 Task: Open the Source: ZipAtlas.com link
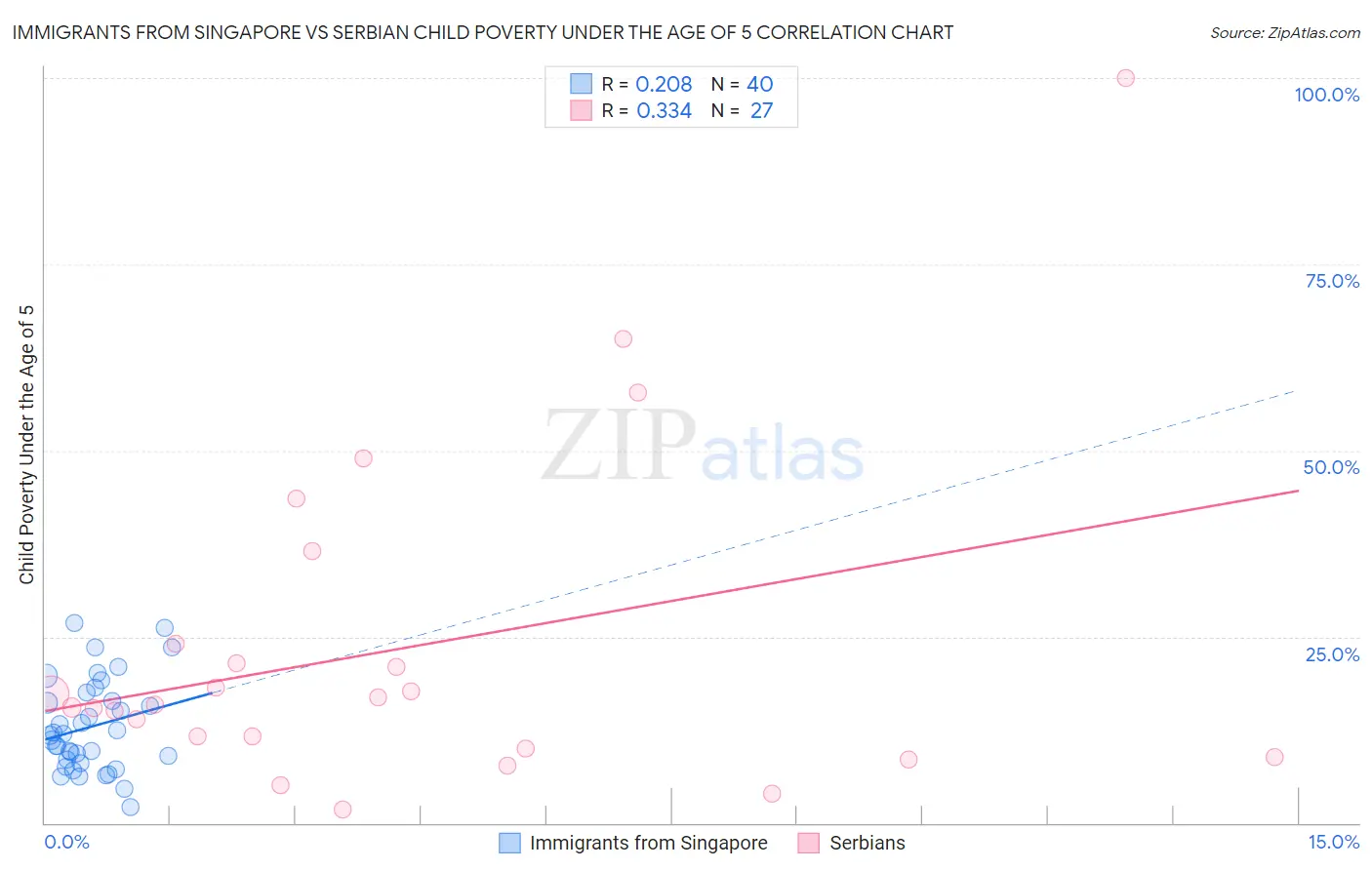pyautogui.click(x=1284, y=32)
